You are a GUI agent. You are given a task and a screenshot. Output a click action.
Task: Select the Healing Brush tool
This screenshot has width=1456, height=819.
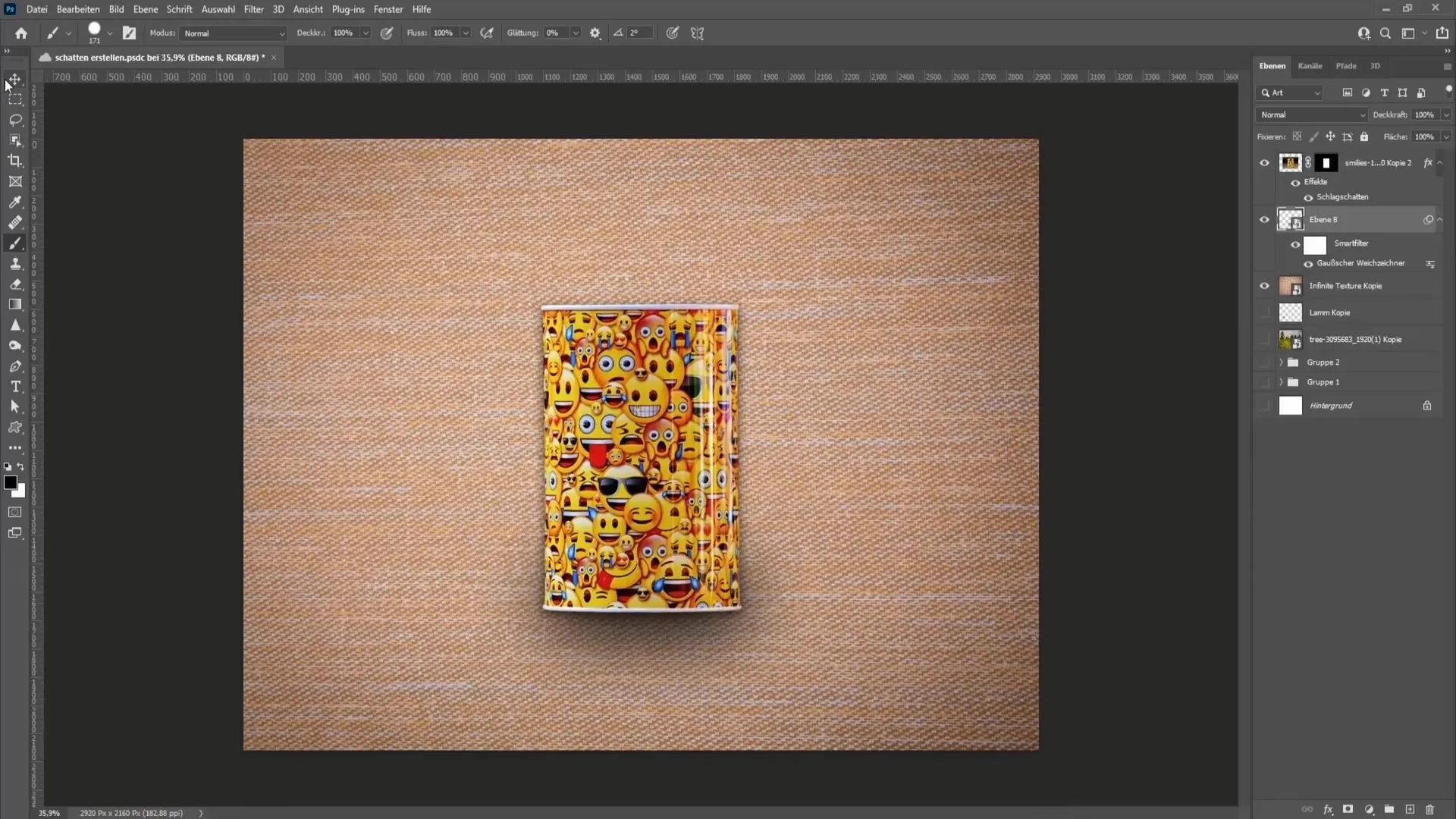[x=15, y=222]
